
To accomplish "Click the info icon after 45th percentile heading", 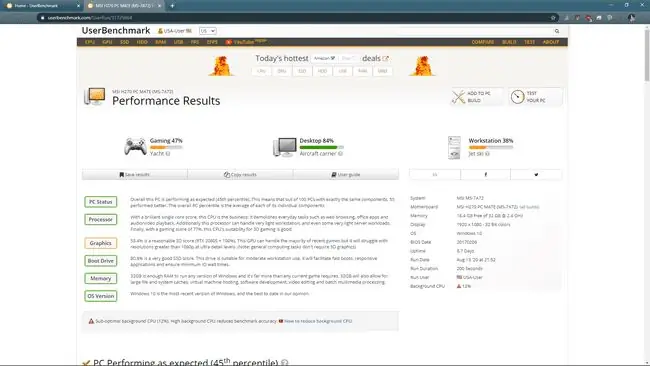I will coord(284,363).
